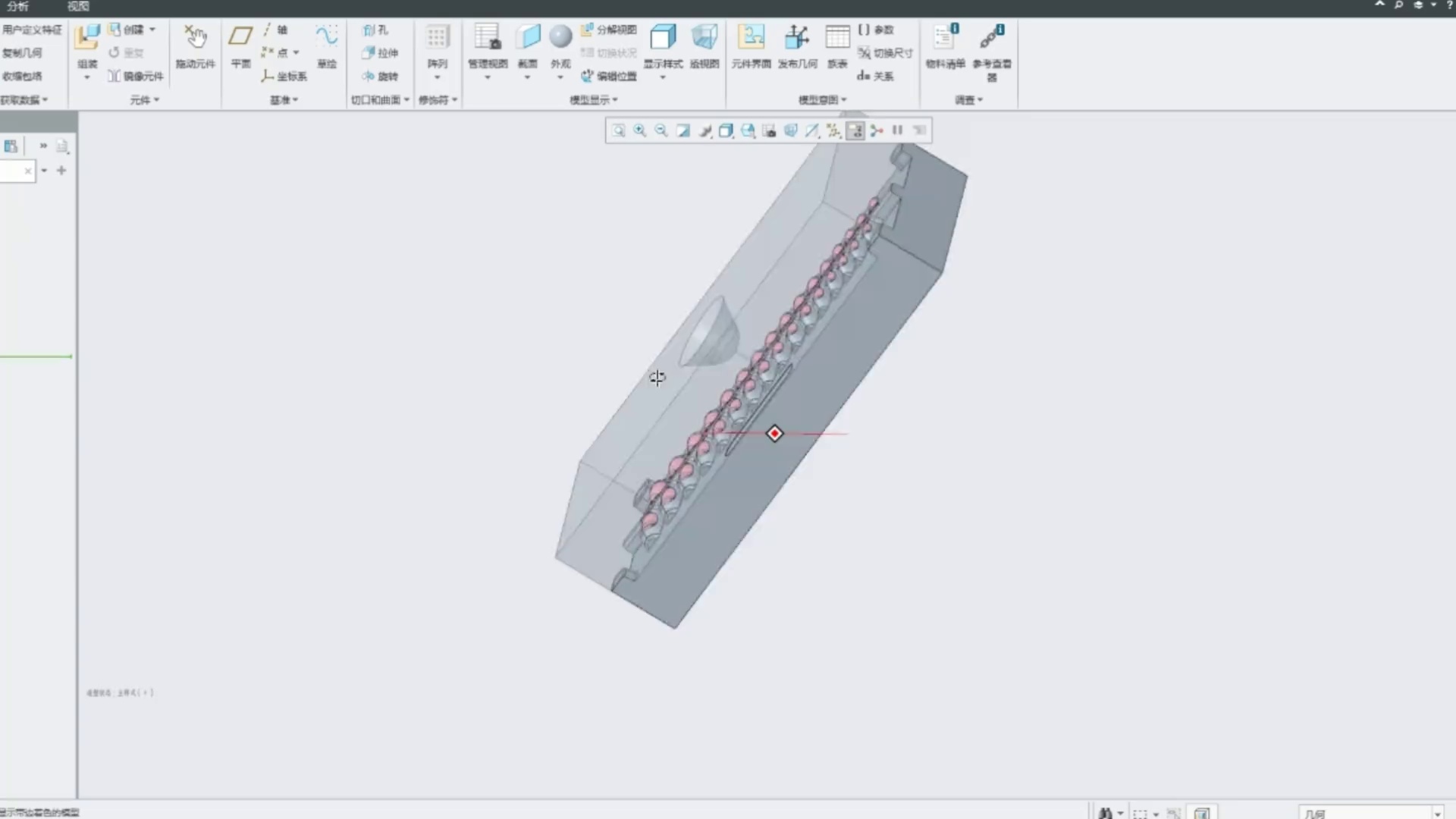Click Zoom In in graphics toolbar

(640, 130)
